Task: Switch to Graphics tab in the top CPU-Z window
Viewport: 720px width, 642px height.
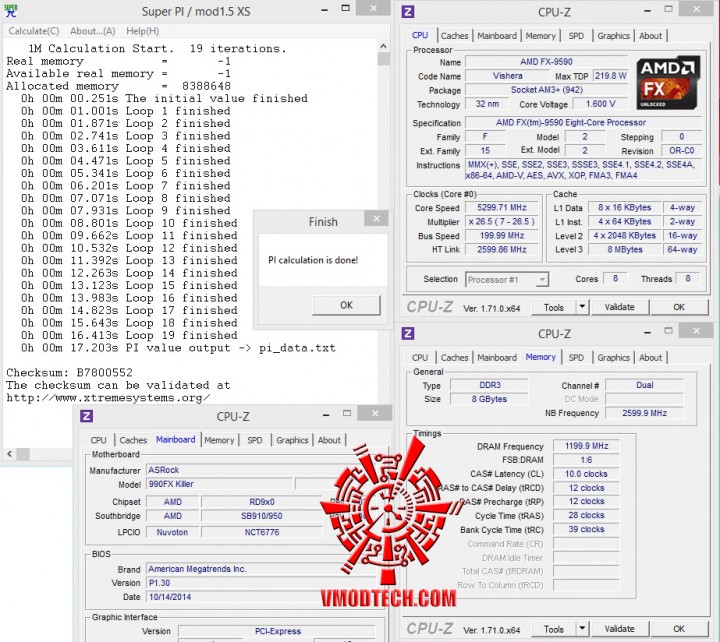Action: click(x=613, y=36)
